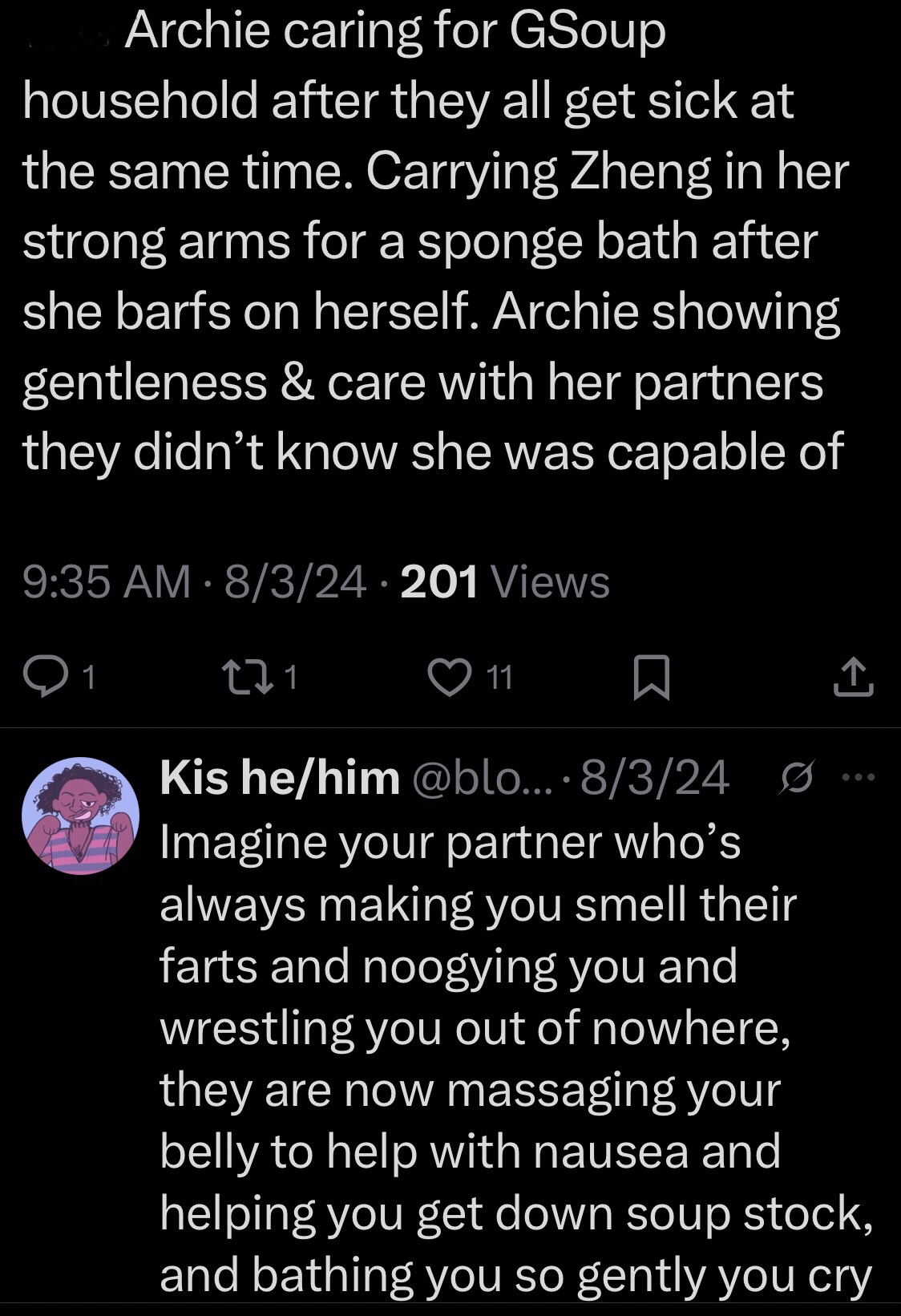This screenshot has width=901, height=1316.
Task: Tap the slashed-circle icon on Kis's reply
Action: [795, 778]
